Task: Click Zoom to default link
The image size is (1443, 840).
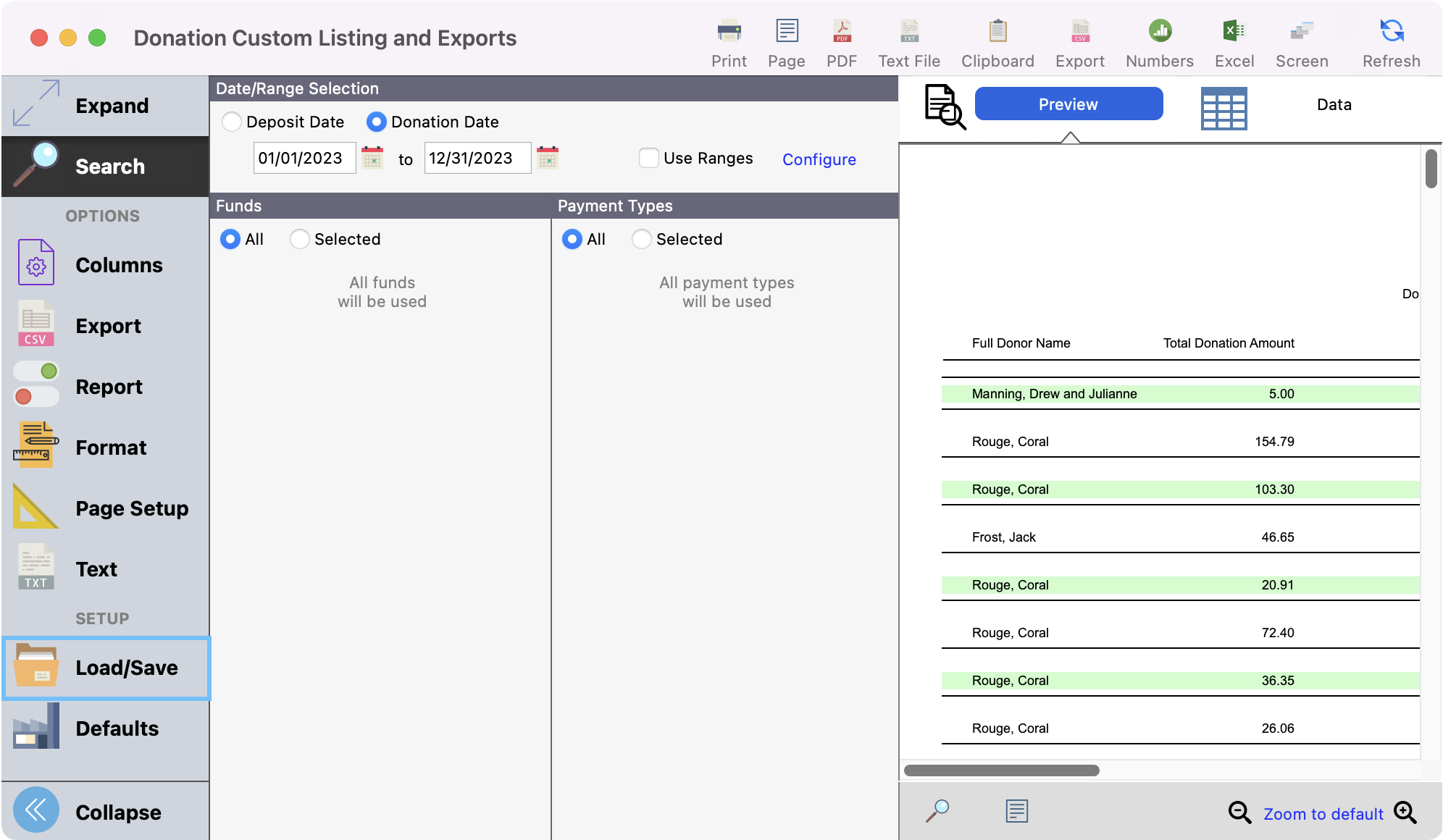Action: point(1323,814)
